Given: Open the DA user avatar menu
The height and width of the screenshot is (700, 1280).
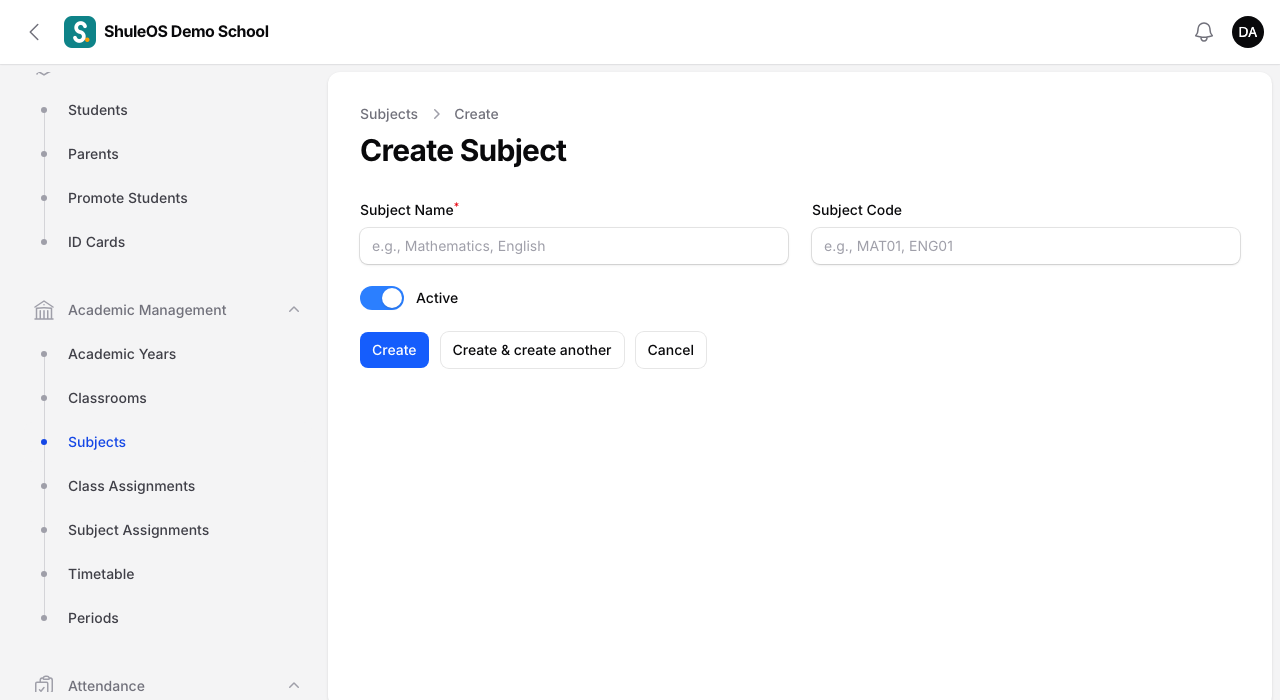Looking at the screenshot, I should [1248, 32].
